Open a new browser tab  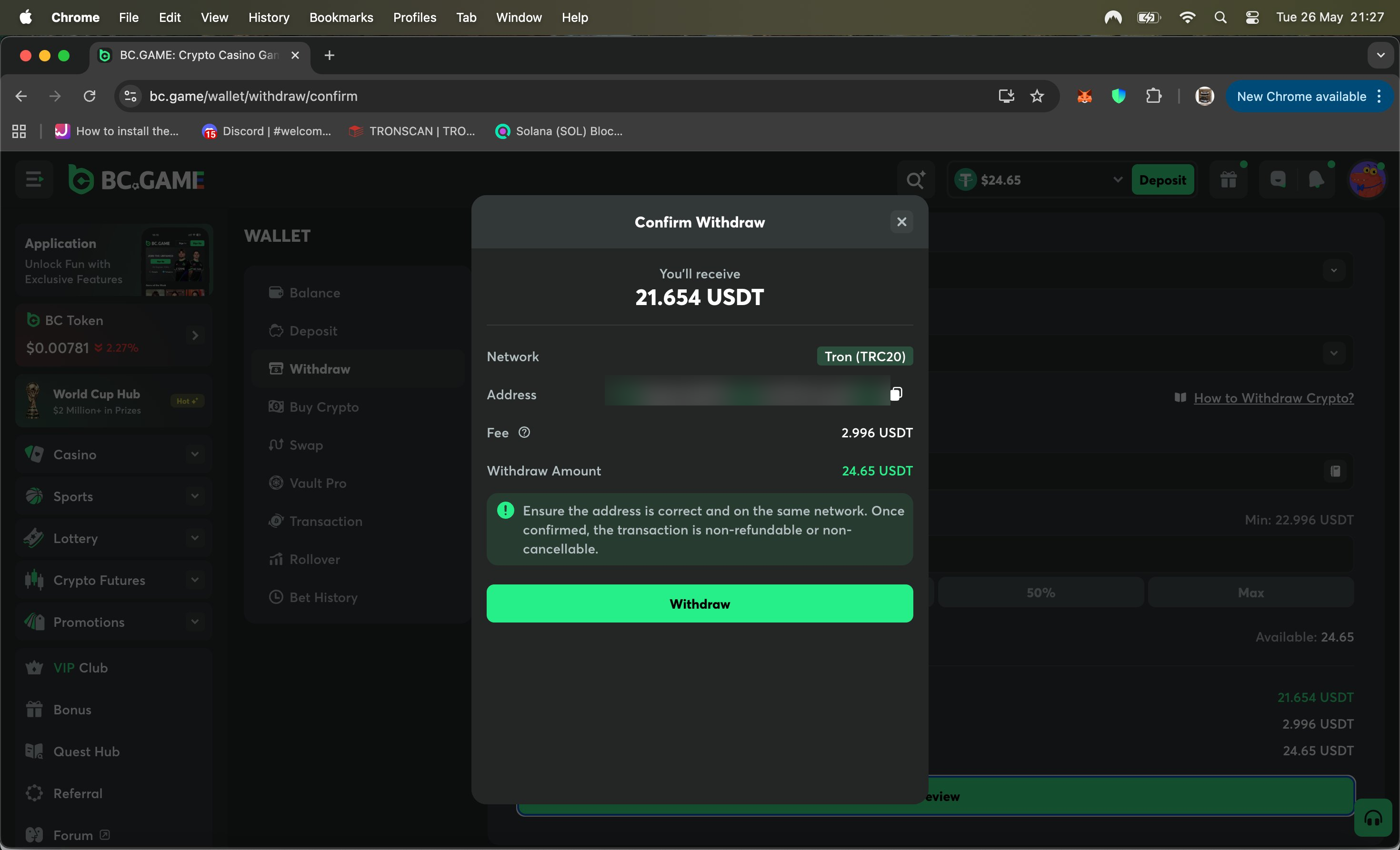pyautogui.click(x=330, y=55)
